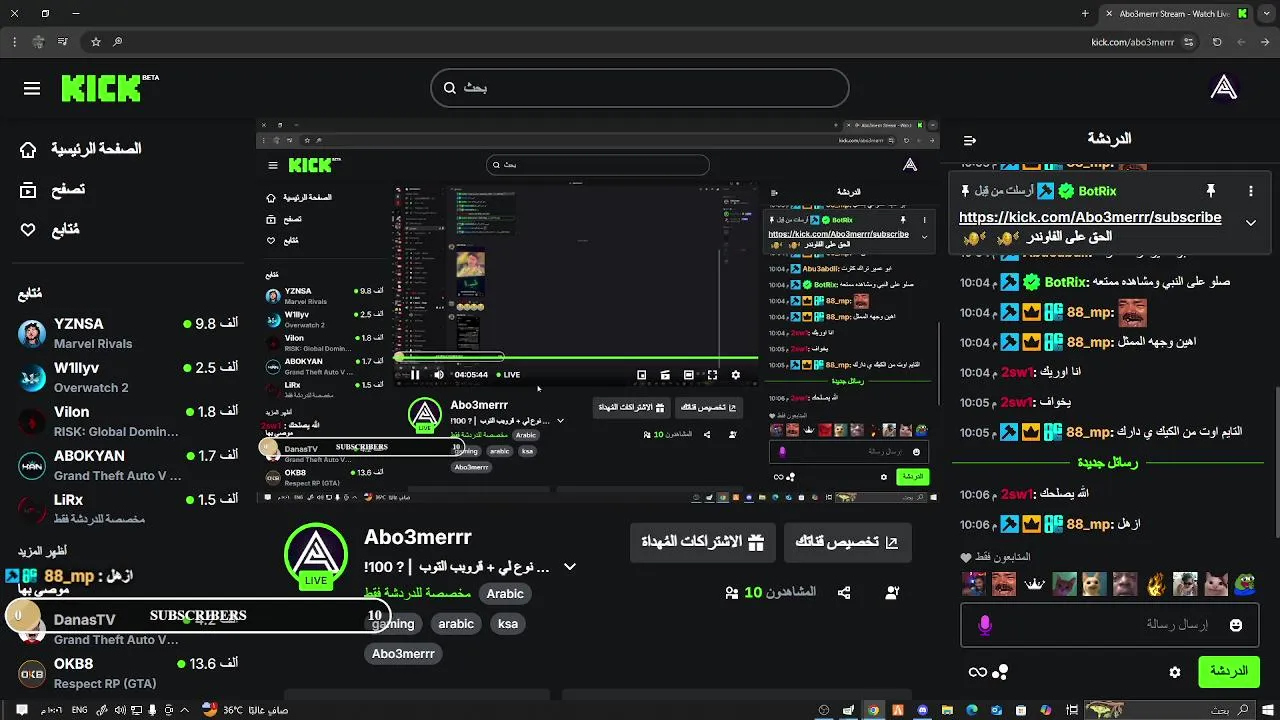
Task: Open LiRx channel in sidebar
Action: pyautogui.click(x=128, y=510)
